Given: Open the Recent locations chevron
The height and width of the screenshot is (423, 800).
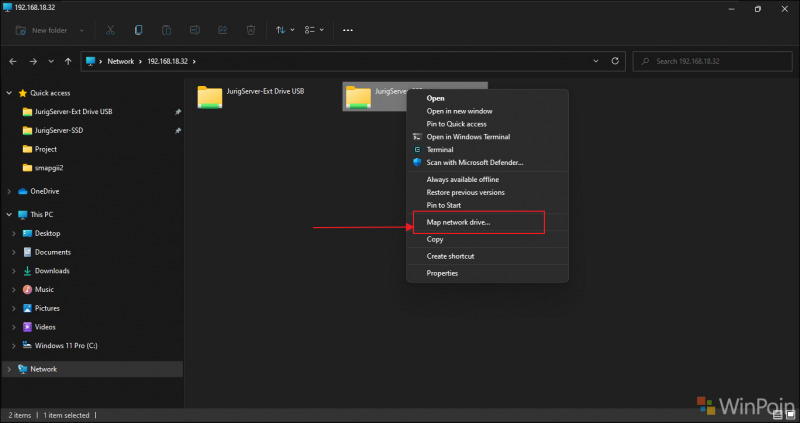Looking at the screenshot, I should pyautogui.click(x=51, y=61).
